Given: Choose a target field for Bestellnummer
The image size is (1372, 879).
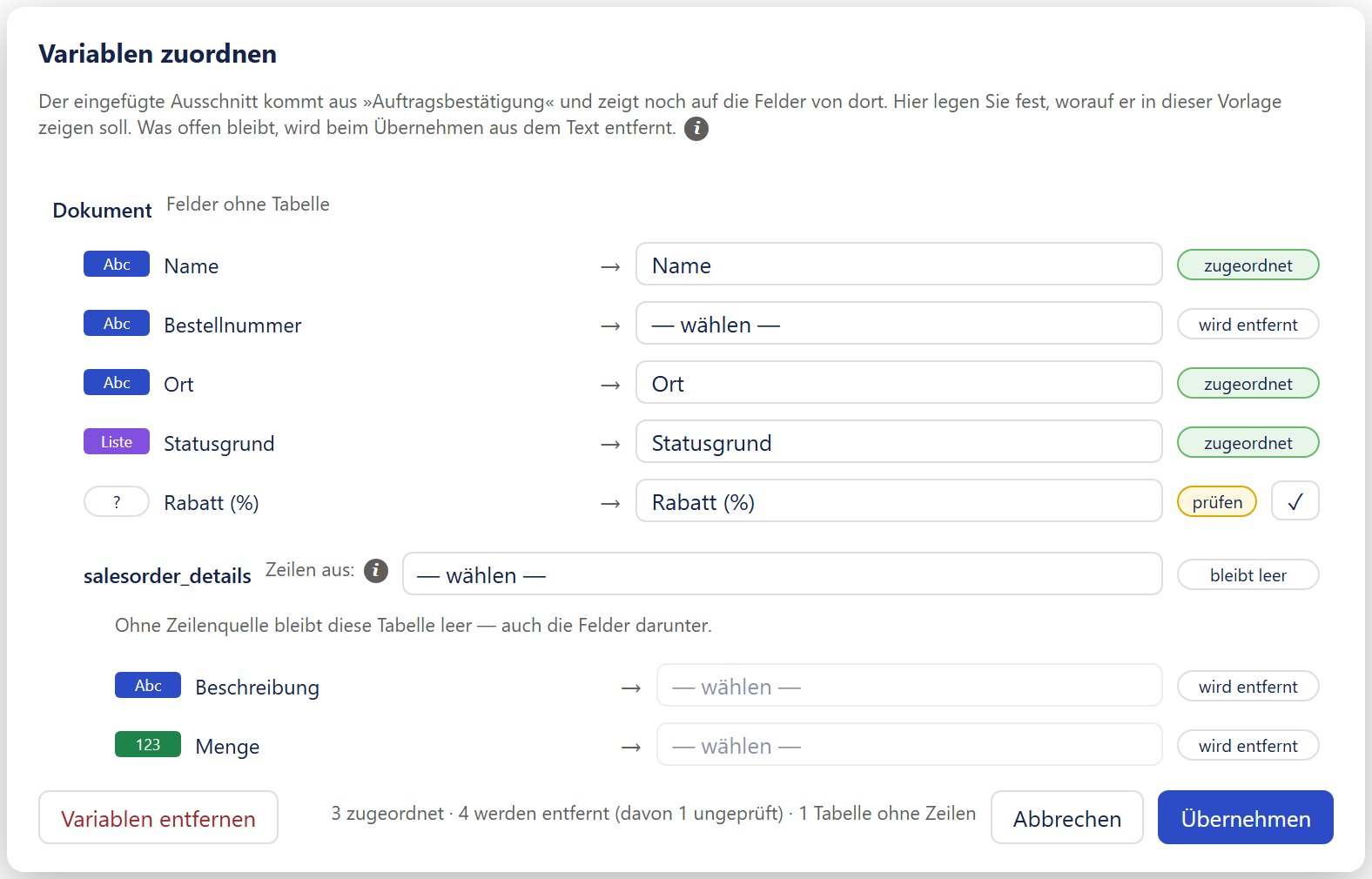Looking at the screenshot, I should pyautogui.click(x=899, y=324).
